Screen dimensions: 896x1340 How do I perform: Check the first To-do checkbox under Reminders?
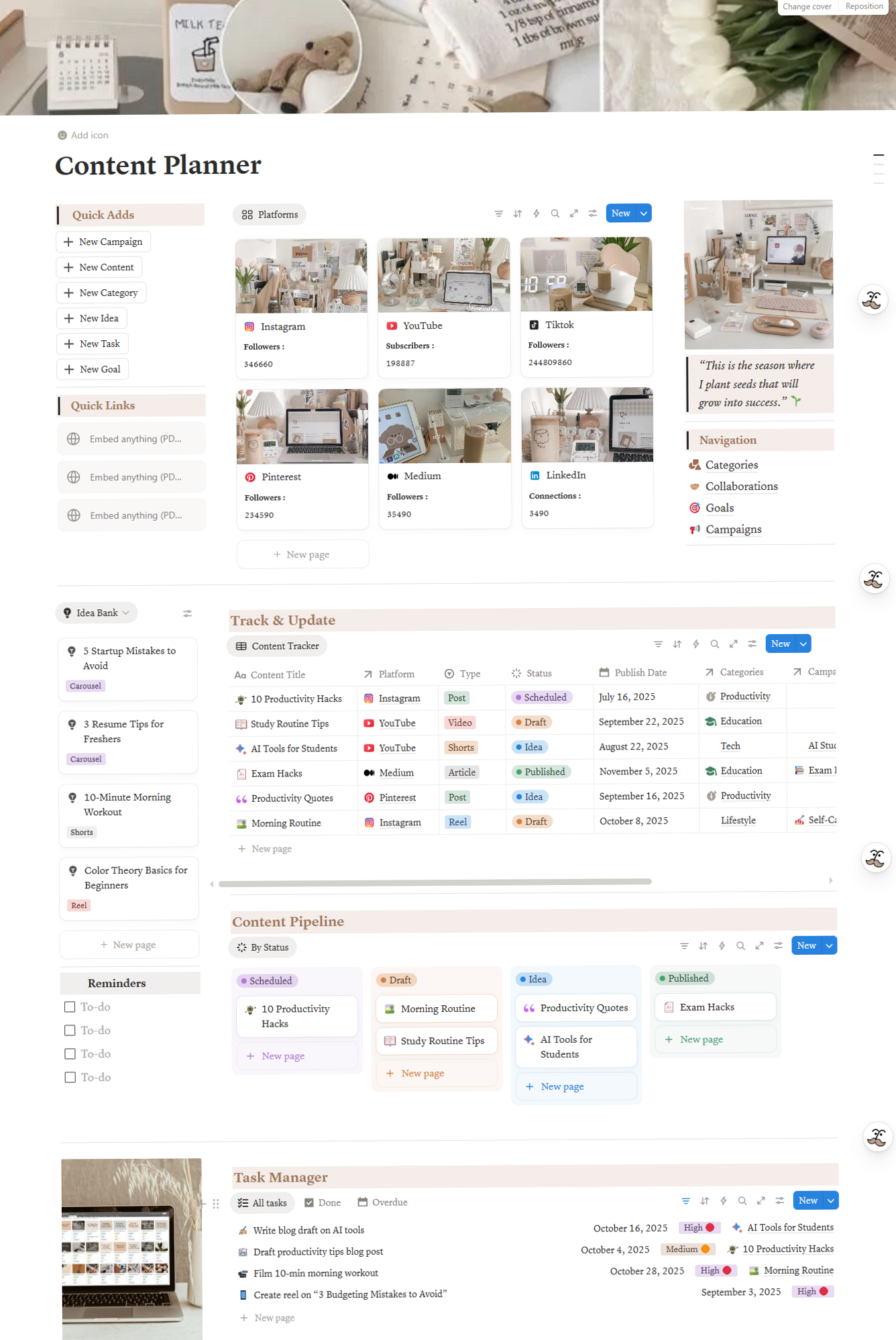[70, 1007]
